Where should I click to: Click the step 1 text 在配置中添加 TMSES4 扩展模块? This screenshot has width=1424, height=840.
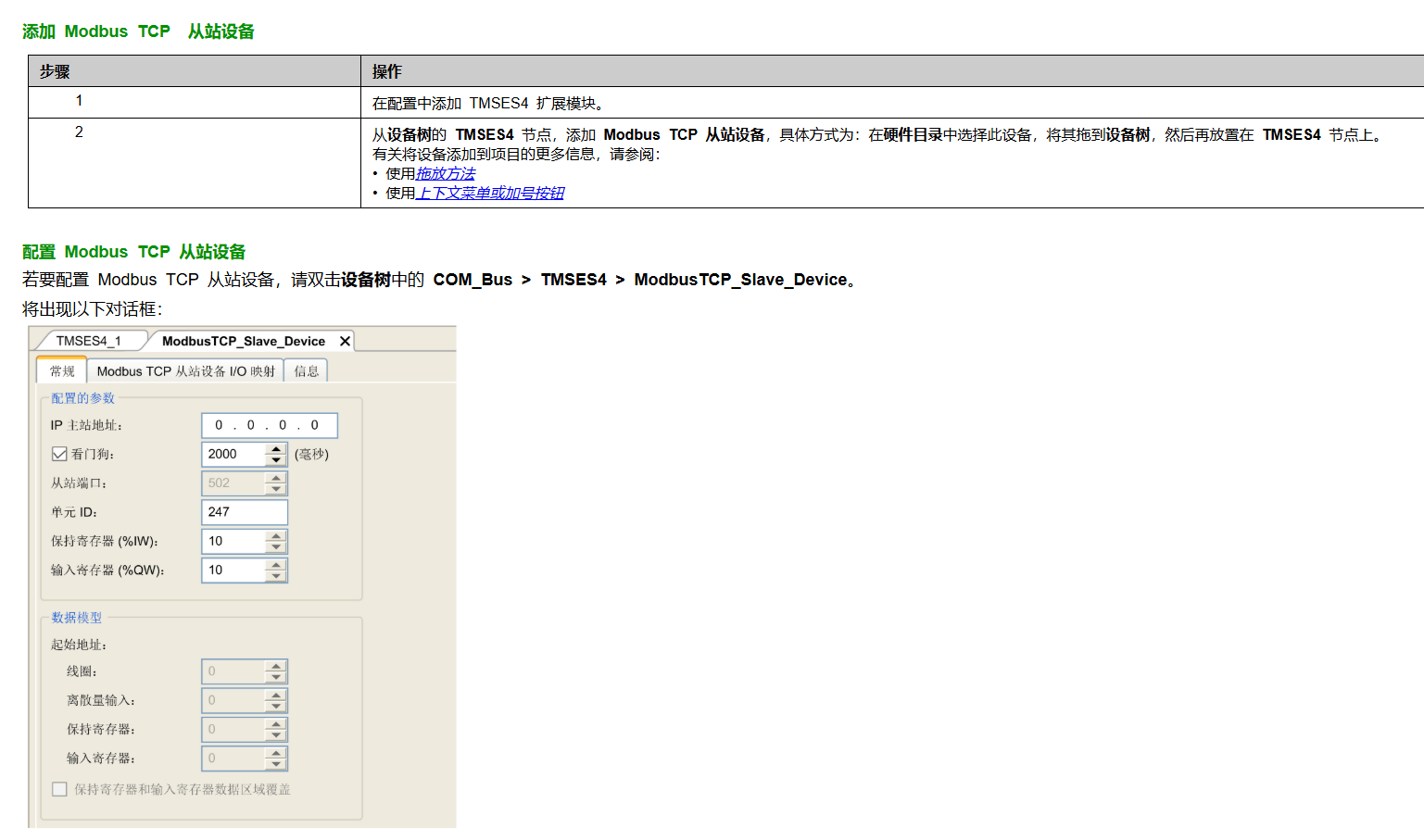coord(487,103)
